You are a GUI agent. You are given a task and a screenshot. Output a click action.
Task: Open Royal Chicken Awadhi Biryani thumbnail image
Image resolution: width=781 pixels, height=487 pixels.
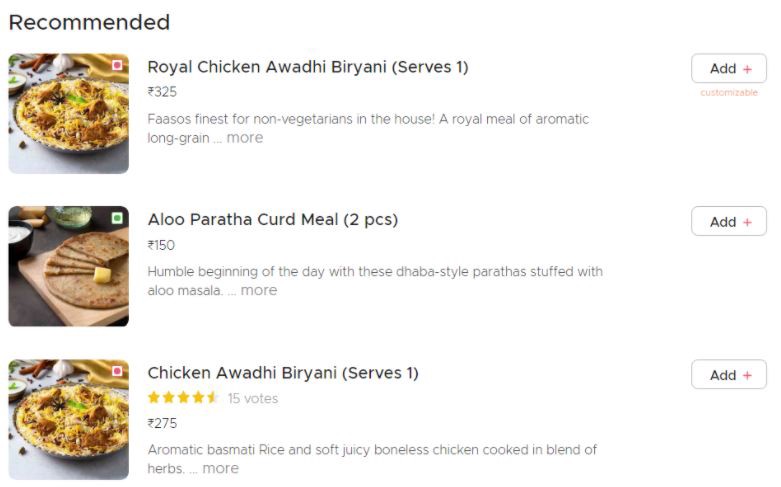[68, 114]
